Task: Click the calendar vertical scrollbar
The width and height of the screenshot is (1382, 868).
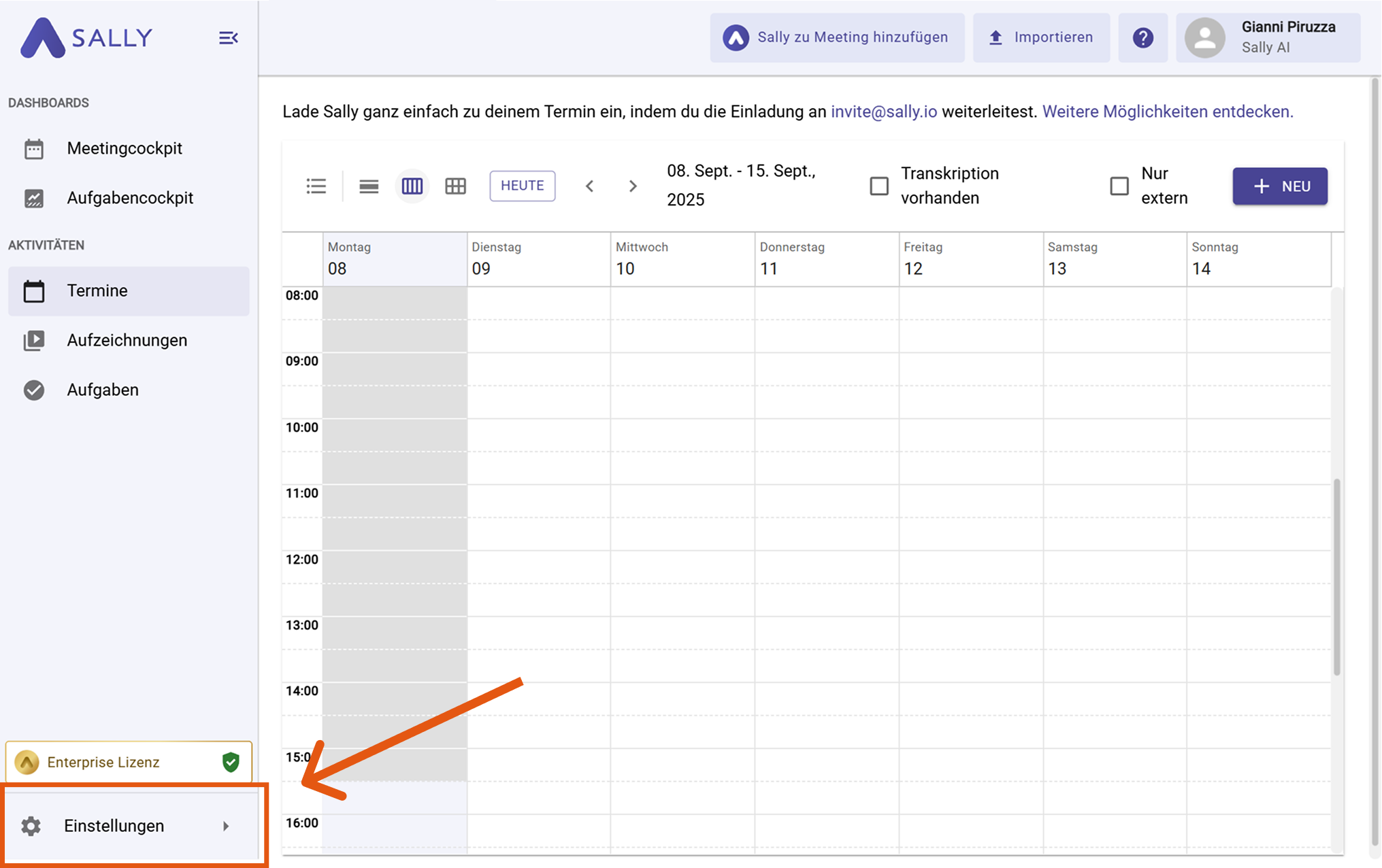Action: pyautogui.click(x=1336, y=577)
